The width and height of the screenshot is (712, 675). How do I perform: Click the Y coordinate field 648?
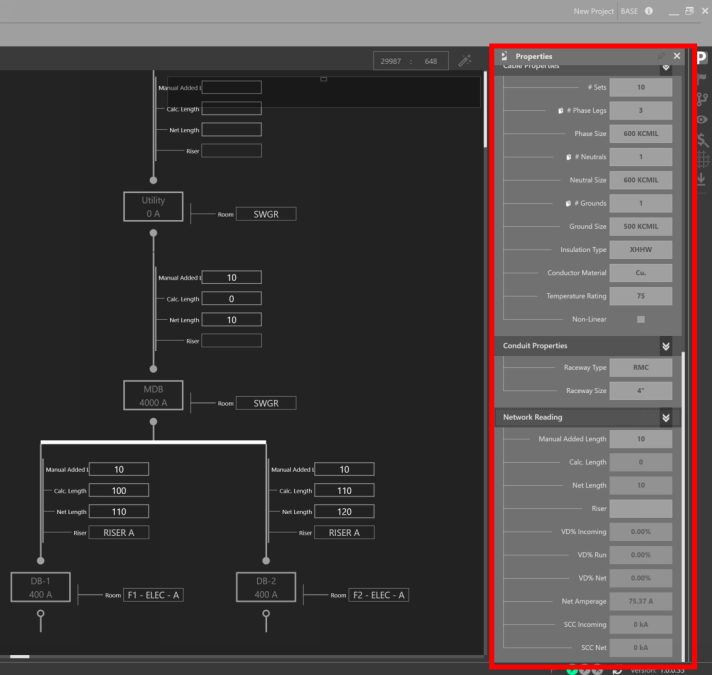430,61
